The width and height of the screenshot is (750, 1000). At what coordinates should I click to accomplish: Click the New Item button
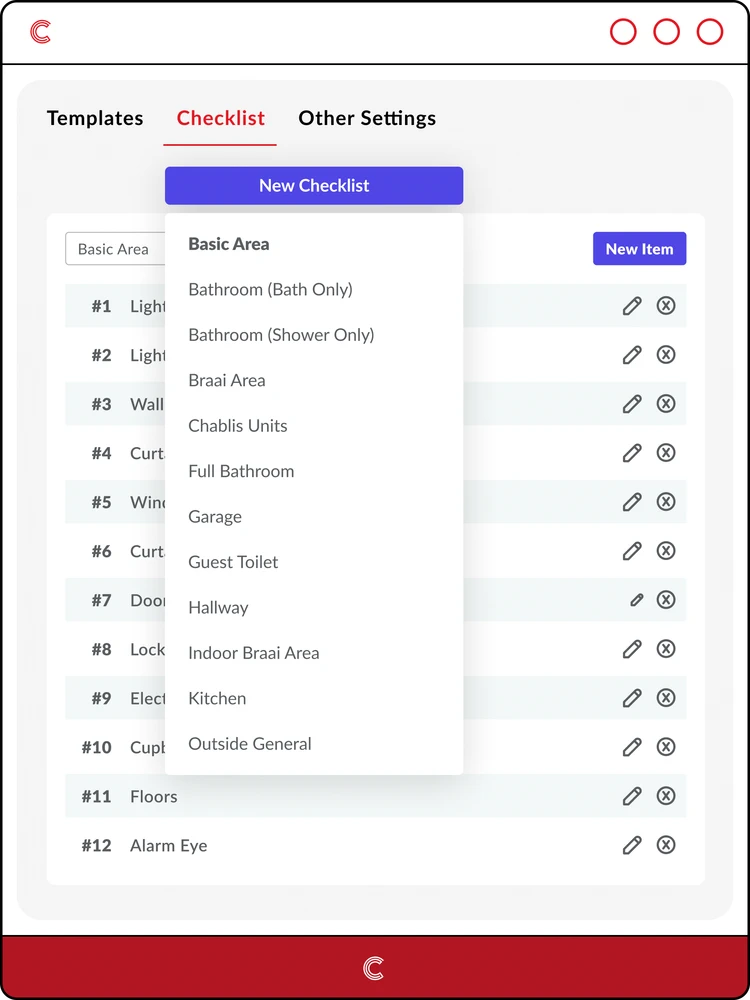639,248
